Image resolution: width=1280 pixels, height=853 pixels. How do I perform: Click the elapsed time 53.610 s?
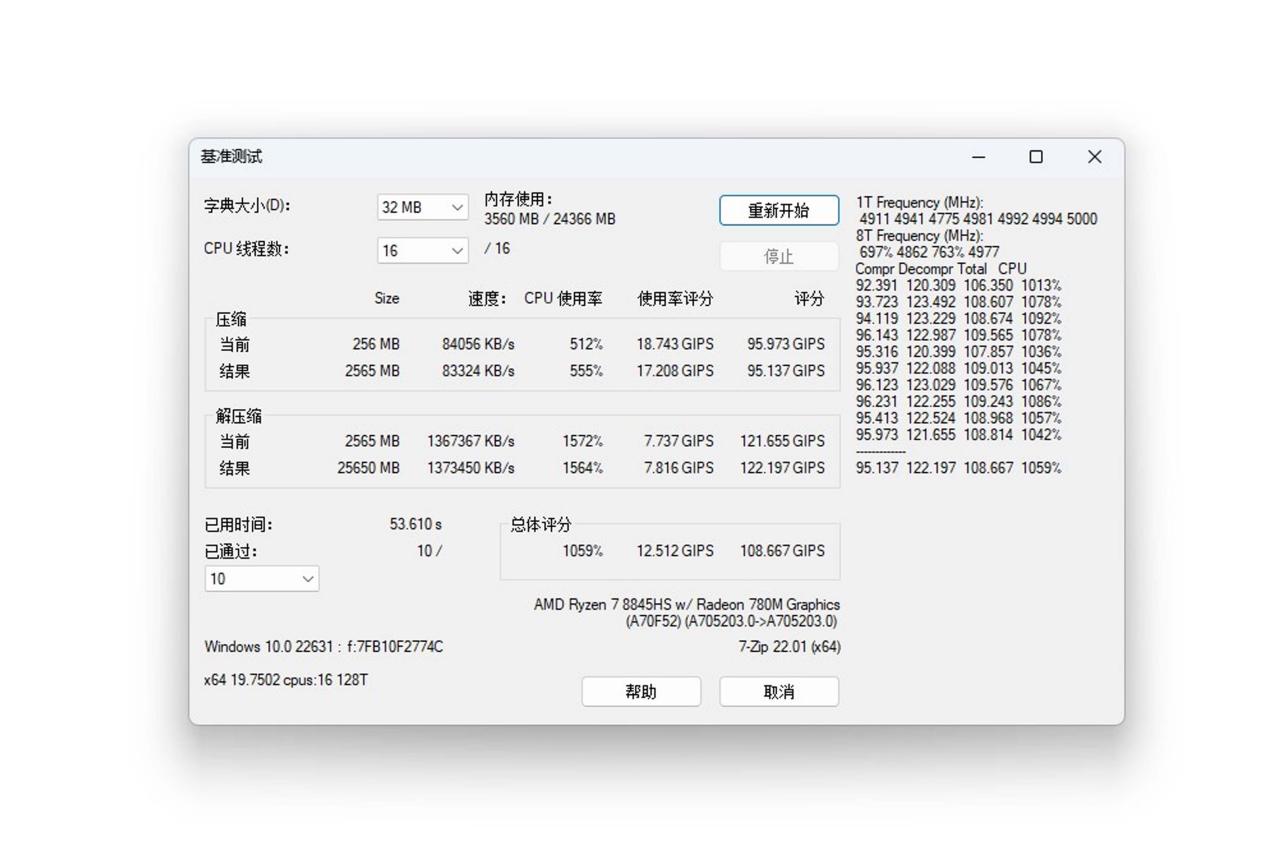click(x=416, y=524)
